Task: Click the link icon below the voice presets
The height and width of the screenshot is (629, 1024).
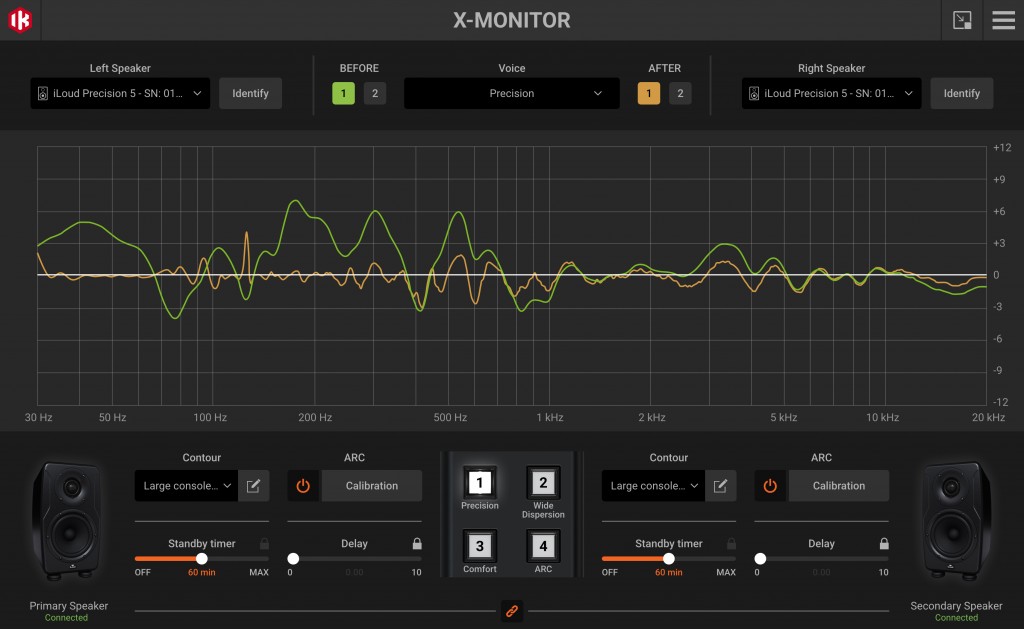Action: tap(511, 610)
